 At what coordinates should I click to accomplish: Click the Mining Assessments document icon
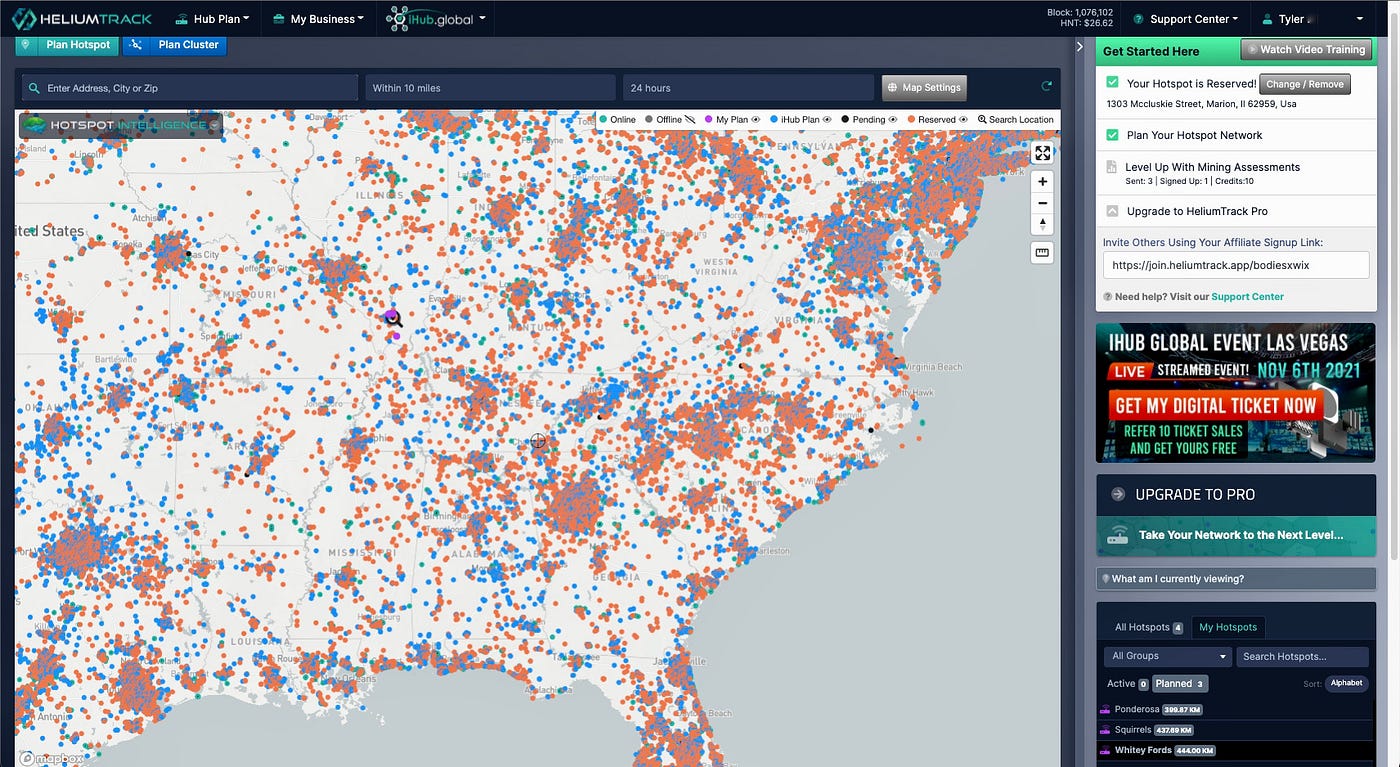coord(1111,167)
